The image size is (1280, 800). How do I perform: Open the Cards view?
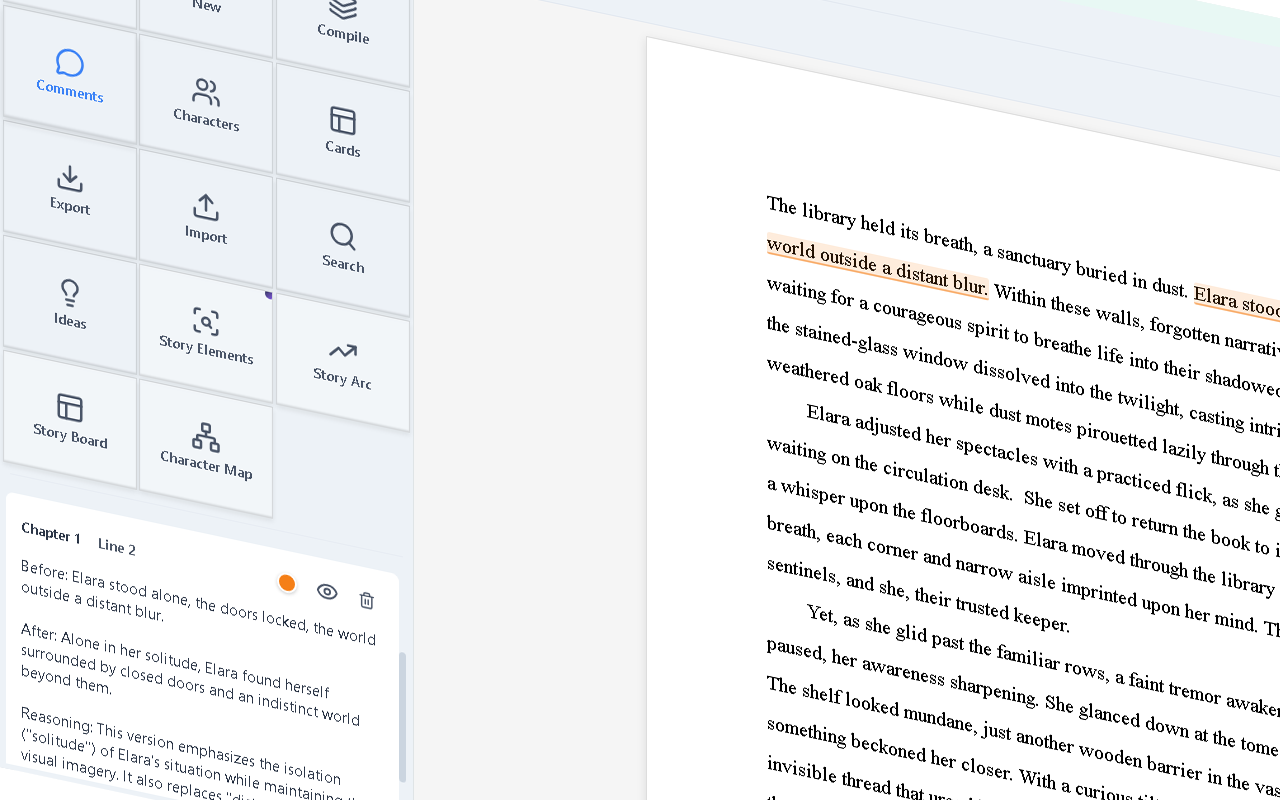pyautogui.click(x=343, y=132)
